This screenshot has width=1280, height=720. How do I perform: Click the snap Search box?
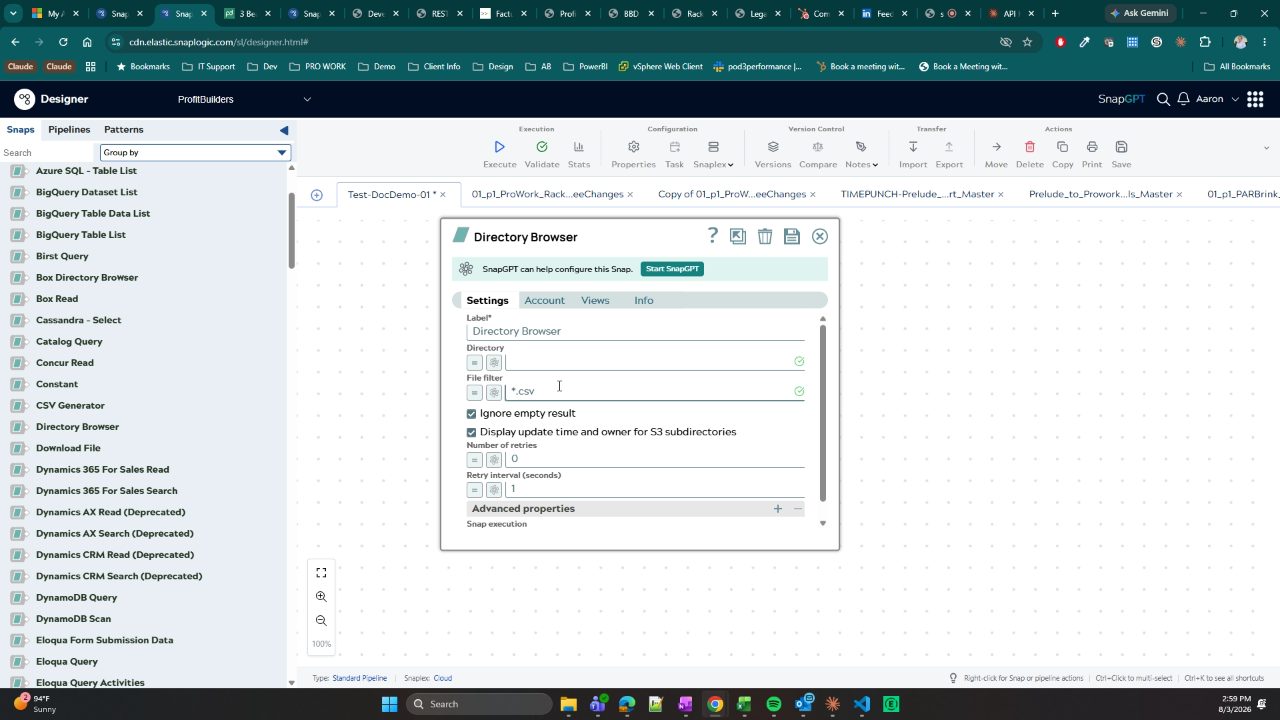click(48, 152)
